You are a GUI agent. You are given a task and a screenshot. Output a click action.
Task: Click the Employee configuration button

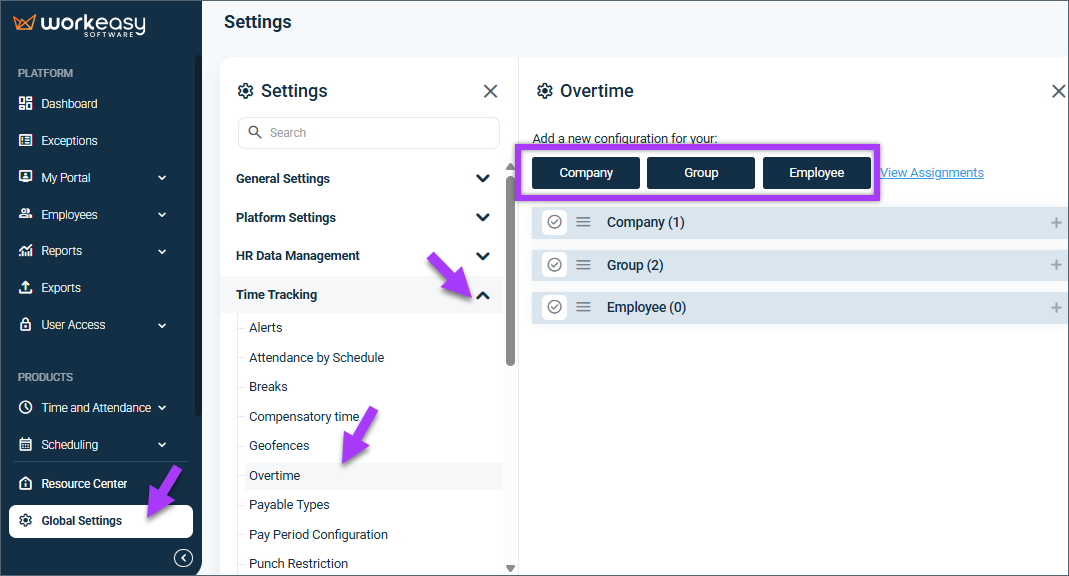(x=817, y=173)
